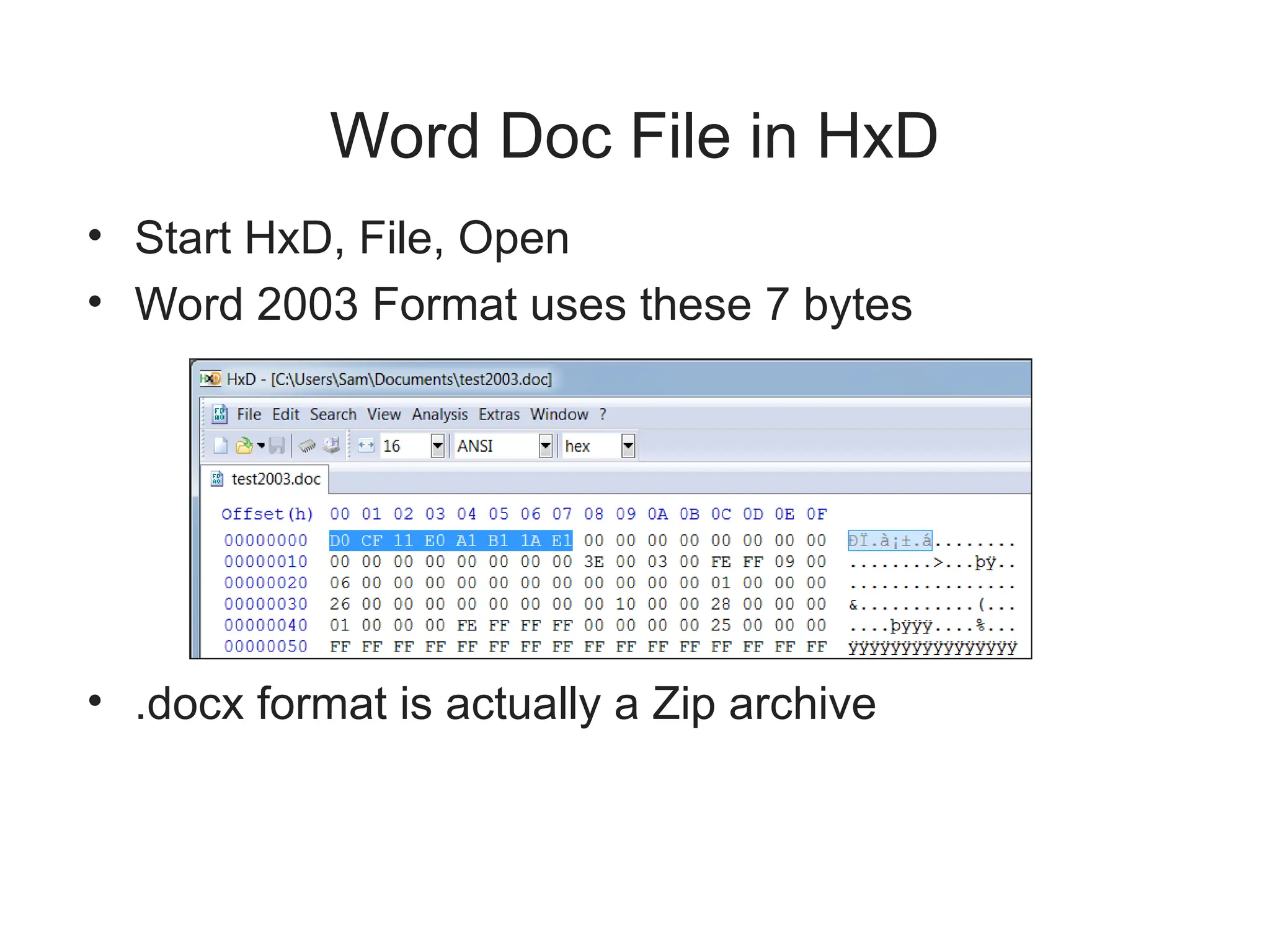
Task: Open the ANSI charset dropdown
Action: [545, 446]
